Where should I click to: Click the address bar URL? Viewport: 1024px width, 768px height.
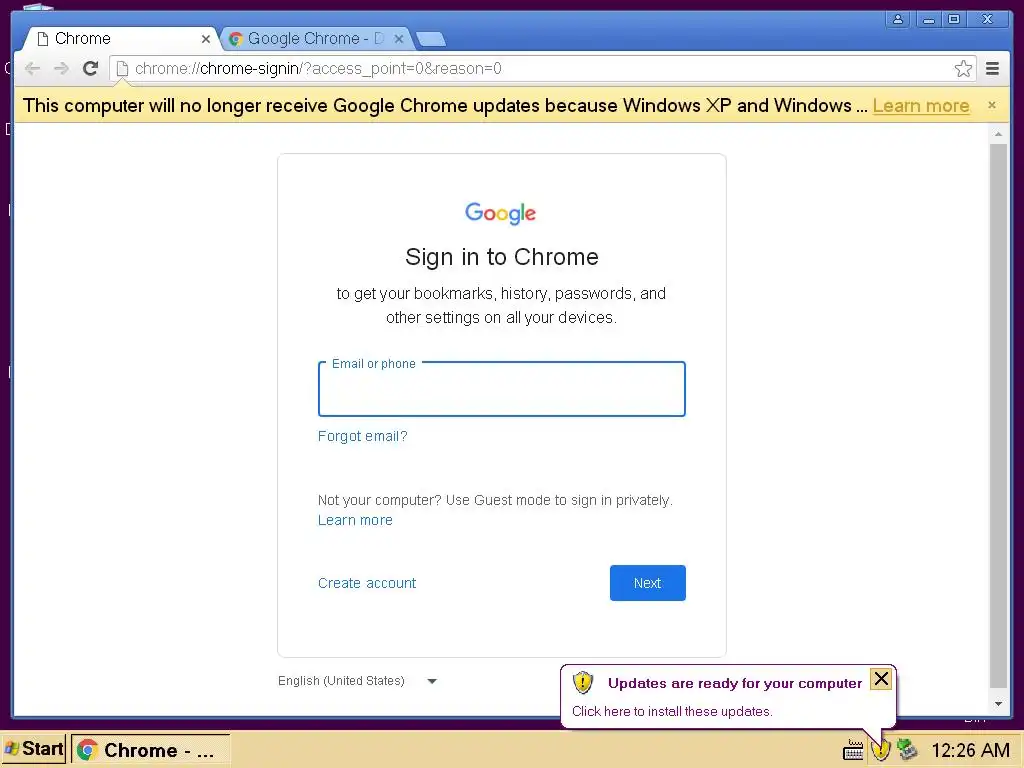[318, 69]
